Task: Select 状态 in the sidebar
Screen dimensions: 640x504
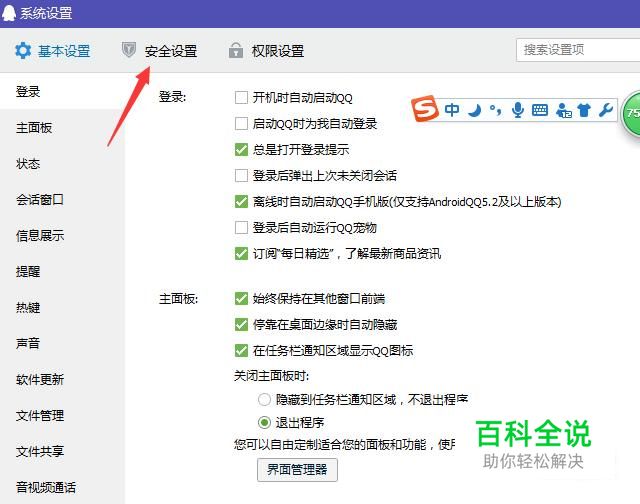Action: 28,164
